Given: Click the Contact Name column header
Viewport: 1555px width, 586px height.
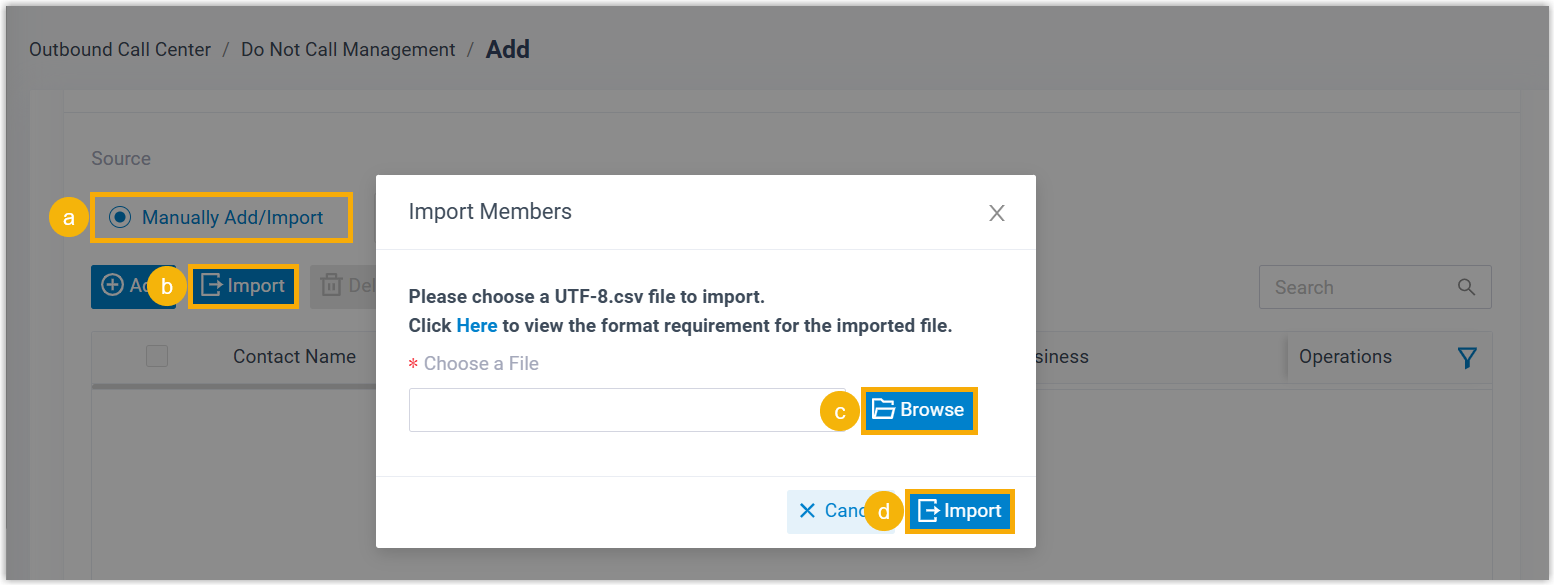Looking at the screenshot, I should [x=294, y=357].
